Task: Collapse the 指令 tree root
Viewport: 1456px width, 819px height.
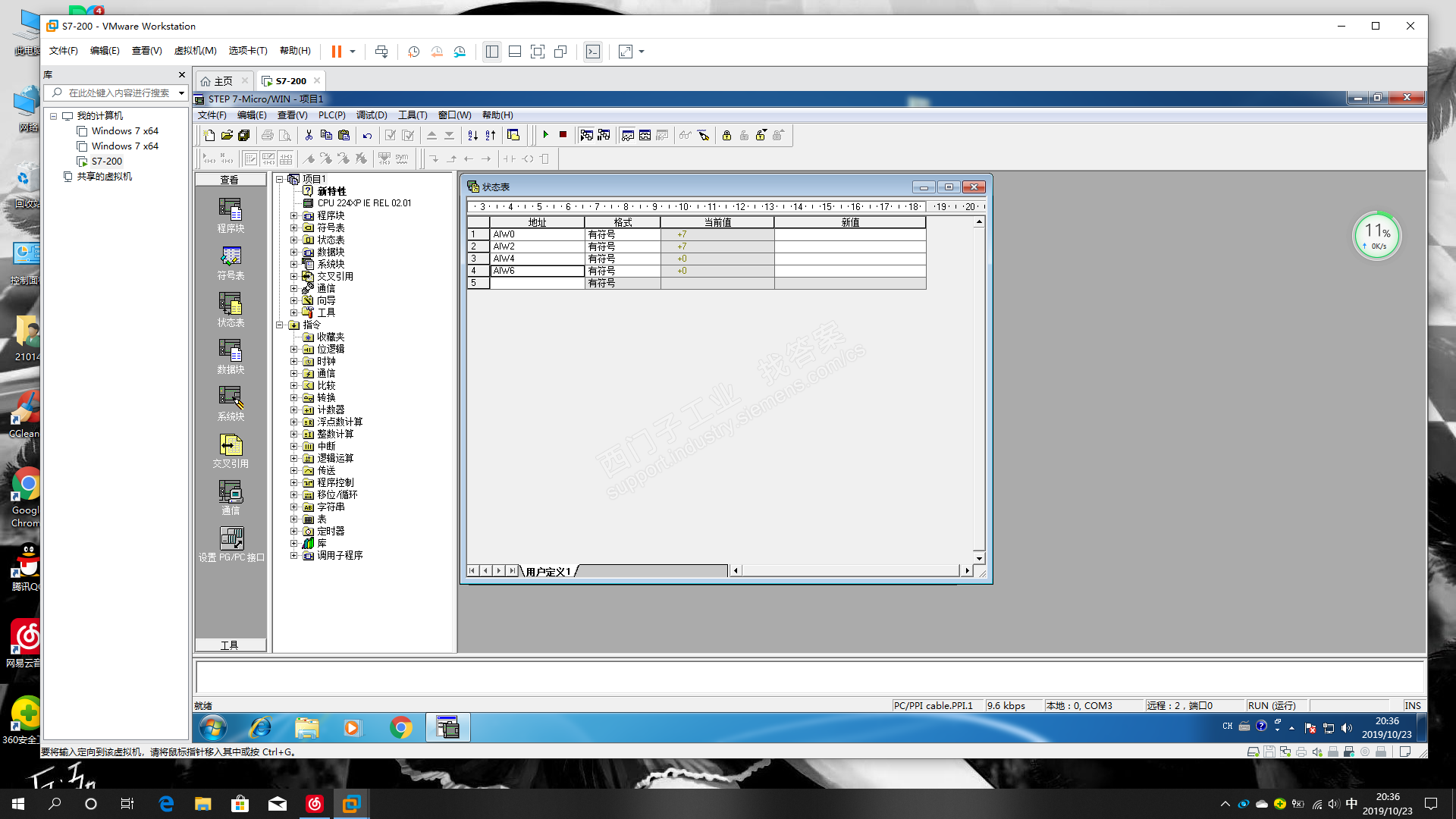Action: click(x=280, y=325)
